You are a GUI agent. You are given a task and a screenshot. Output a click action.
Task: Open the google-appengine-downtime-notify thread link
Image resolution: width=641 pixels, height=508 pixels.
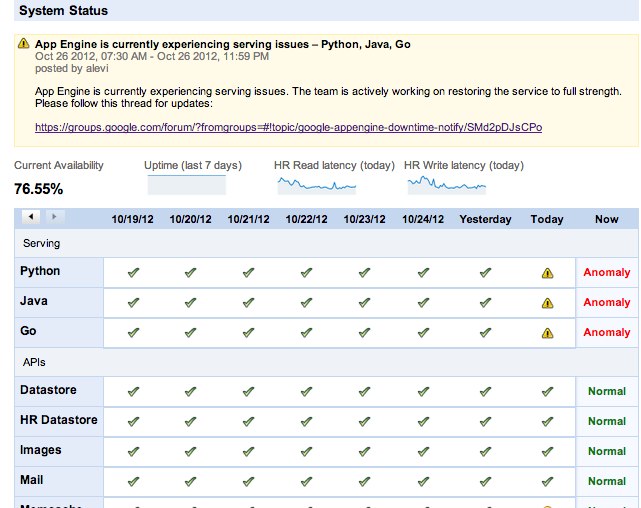click(x=288, y=128)
